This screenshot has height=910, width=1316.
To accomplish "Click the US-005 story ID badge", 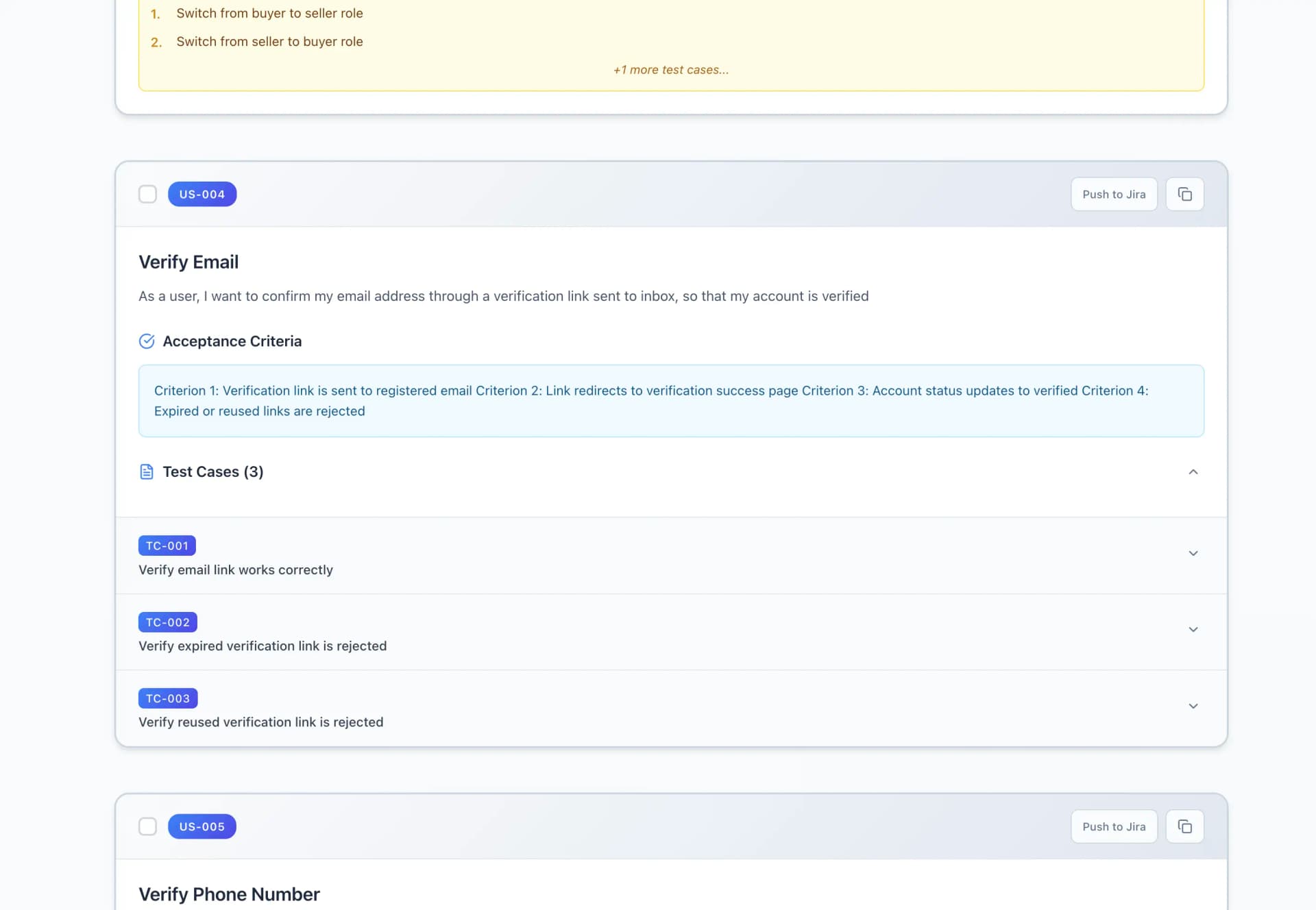I will coord(202,826).
